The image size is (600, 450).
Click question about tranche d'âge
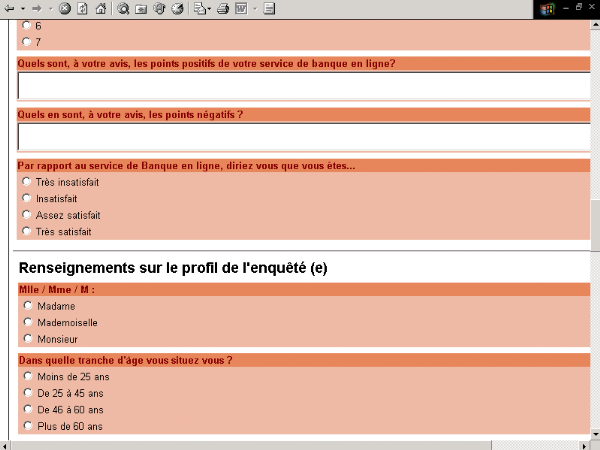[x=126, y=360]
